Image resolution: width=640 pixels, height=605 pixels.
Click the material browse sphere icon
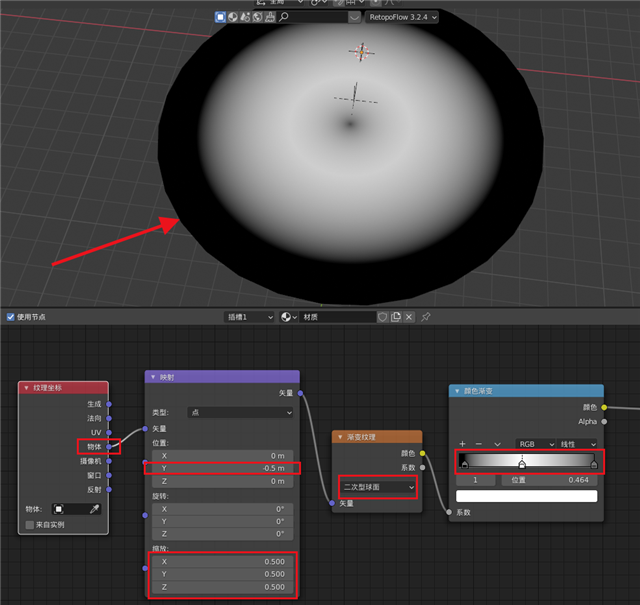tap(289, 317)
